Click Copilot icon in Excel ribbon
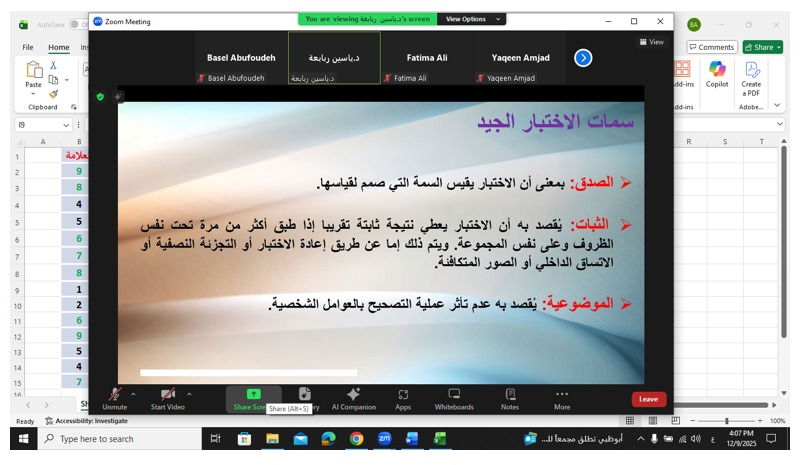 point(717,74)
